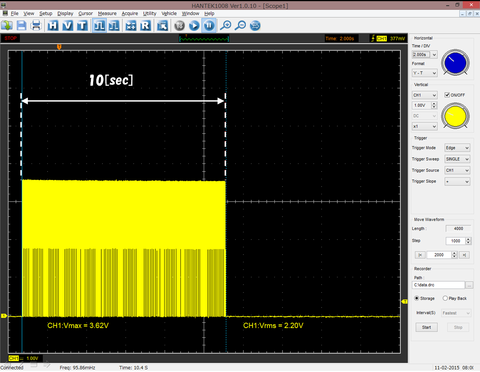
Task: Open the Help menu
Action: 209,13
